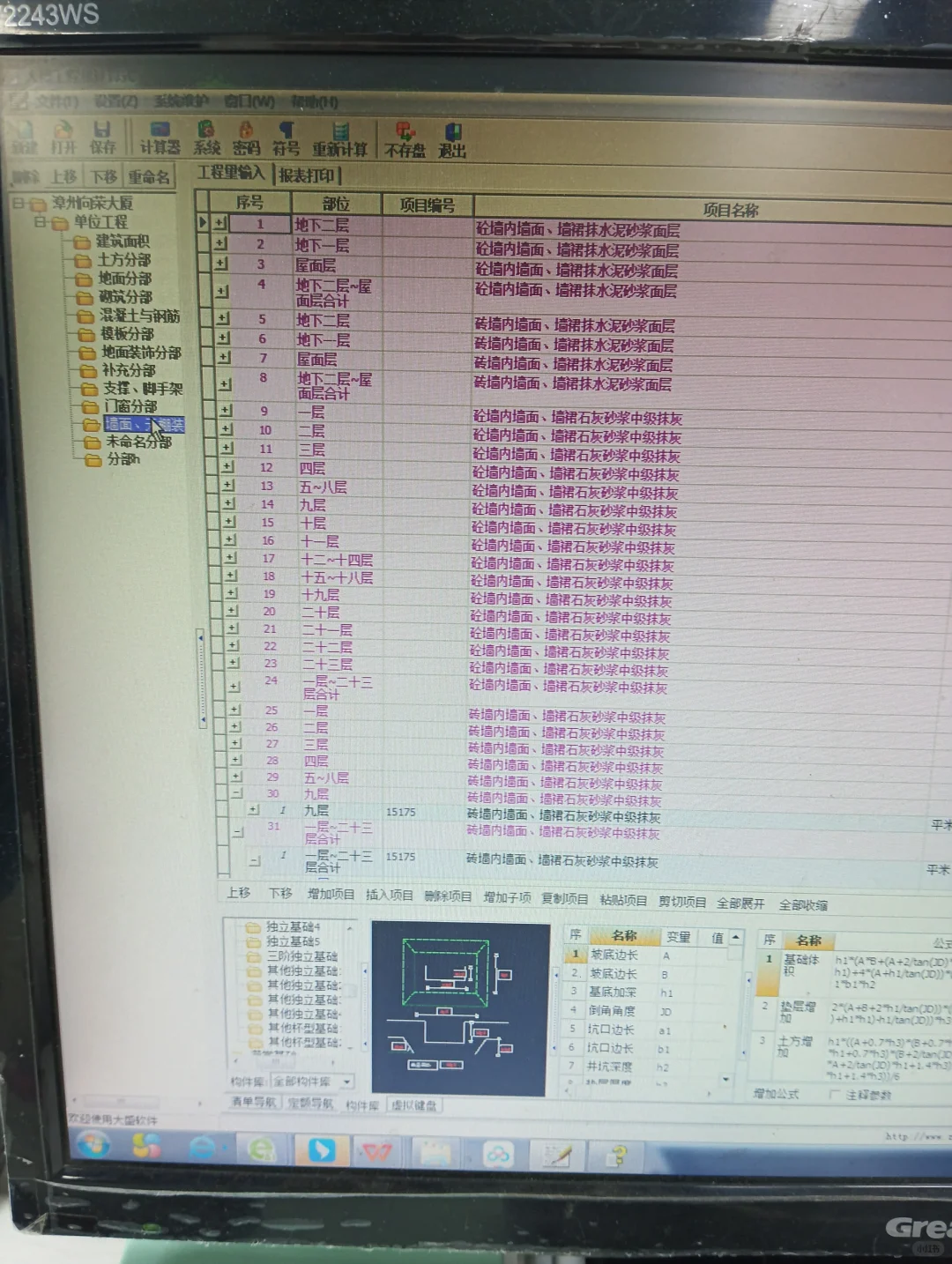This screenshot has width=952, height=1264.
Task: Switch to the 清单导航 bottom tab
Action: (x=253, y=1102)
